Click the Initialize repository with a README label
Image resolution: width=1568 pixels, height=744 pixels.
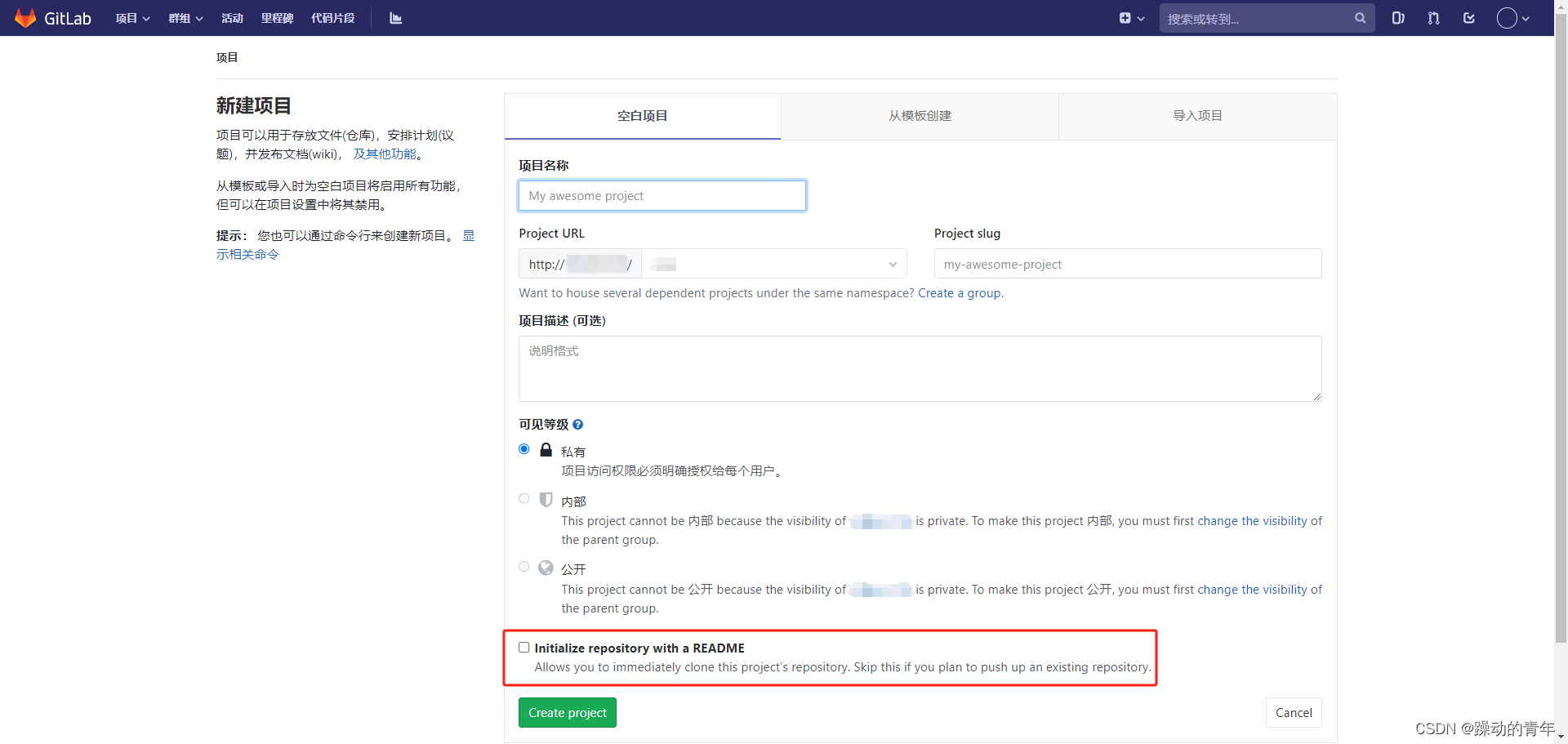click(639, 648)
